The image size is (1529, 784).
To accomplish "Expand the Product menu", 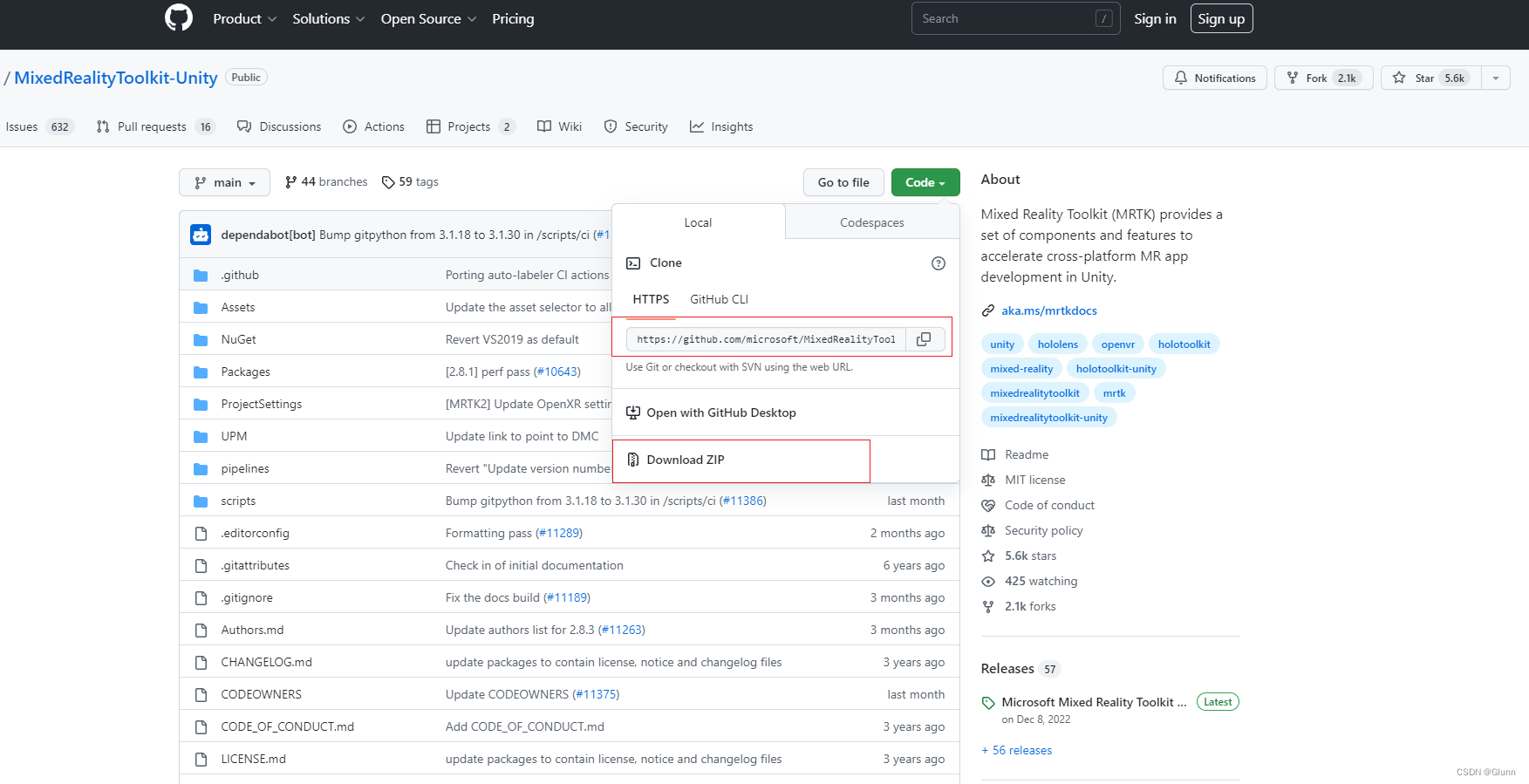I will [x=245, y=18].
